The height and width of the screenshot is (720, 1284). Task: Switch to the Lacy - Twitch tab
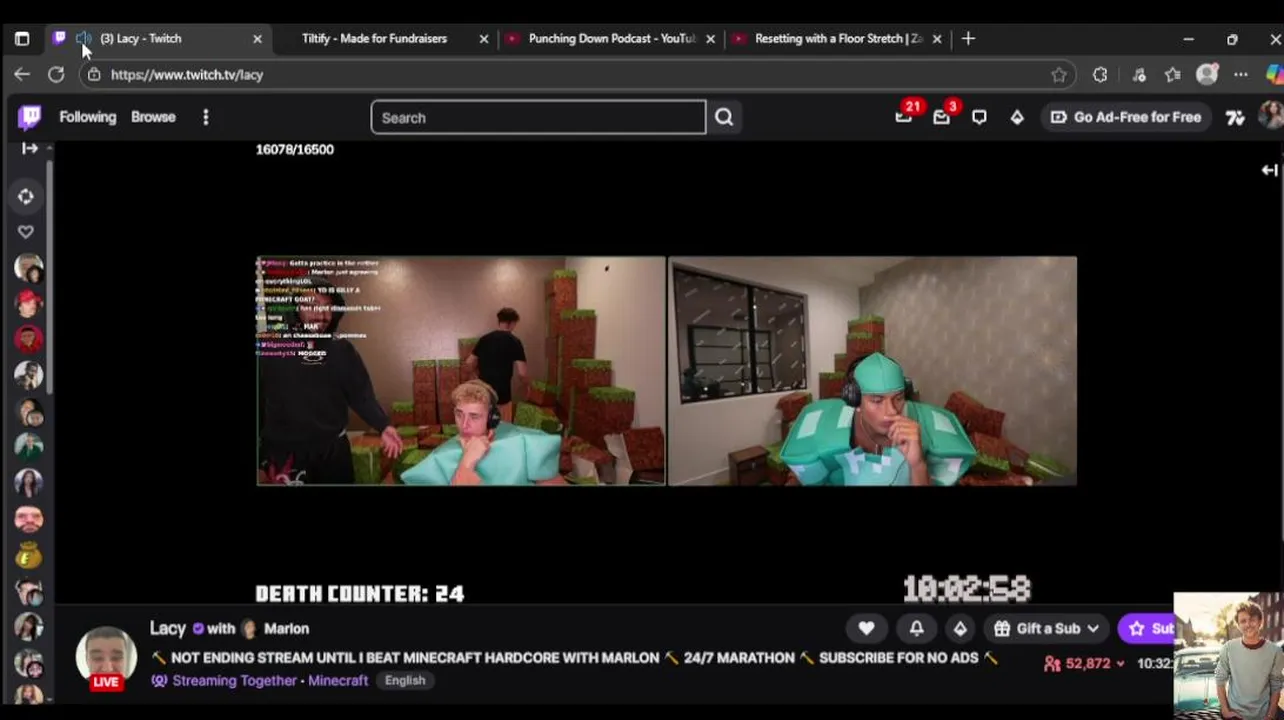click(x=157, y=38)
